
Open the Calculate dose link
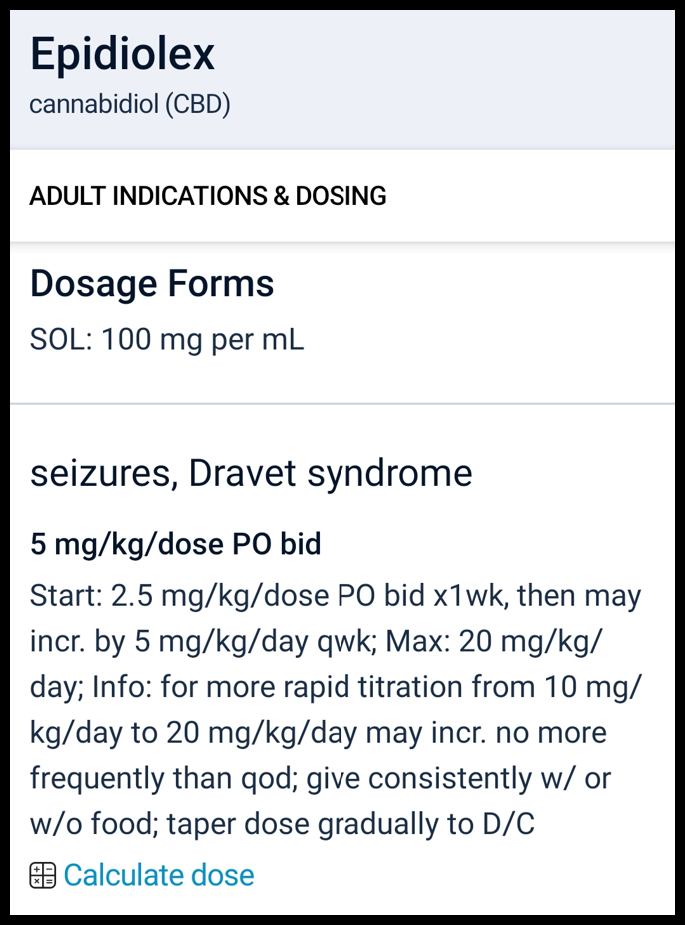pyautogui.click(x=158, y=876)
